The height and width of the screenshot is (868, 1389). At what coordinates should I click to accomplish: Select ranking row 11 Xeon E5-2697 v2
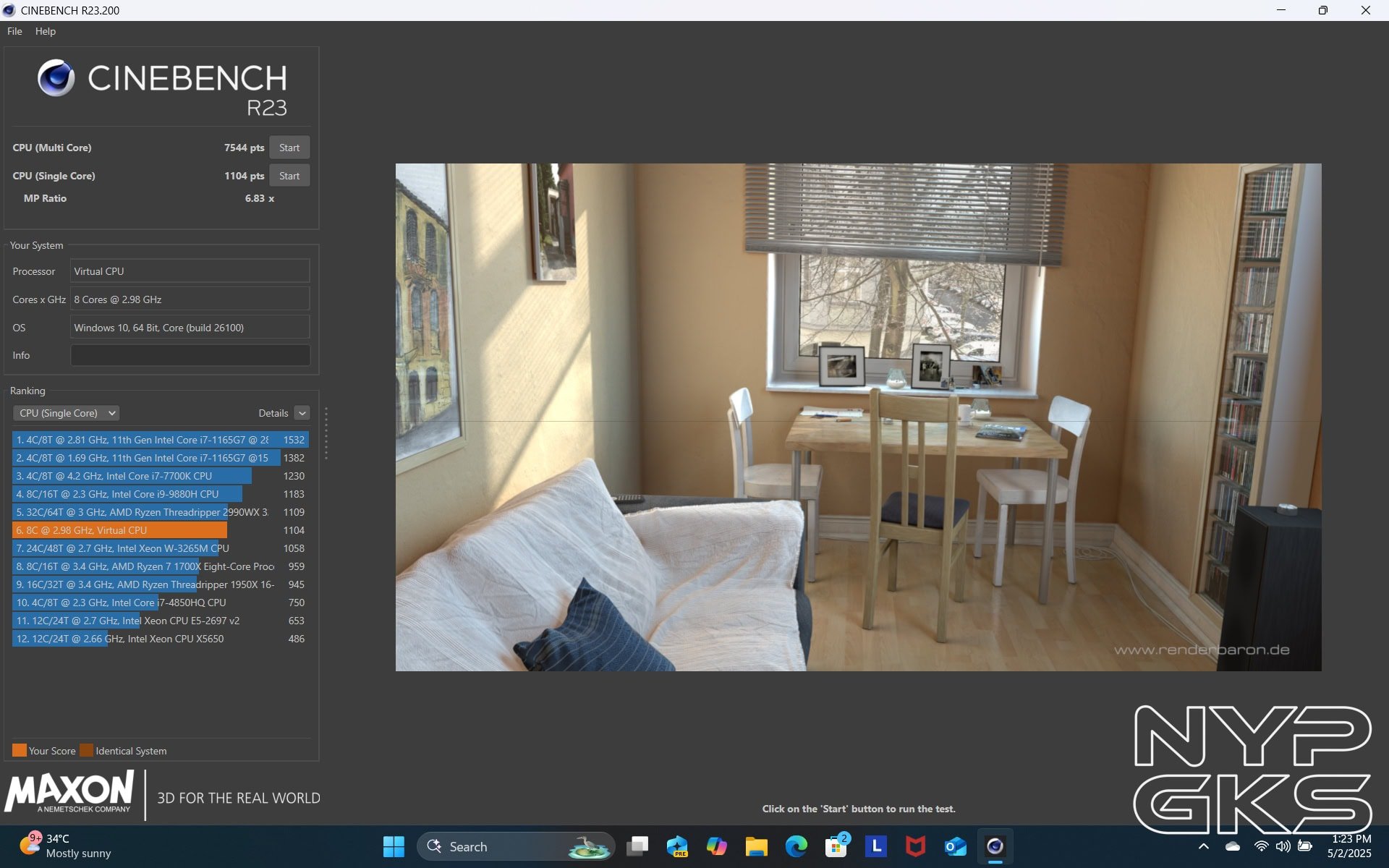pyautogui.click(x=161, y=621)
